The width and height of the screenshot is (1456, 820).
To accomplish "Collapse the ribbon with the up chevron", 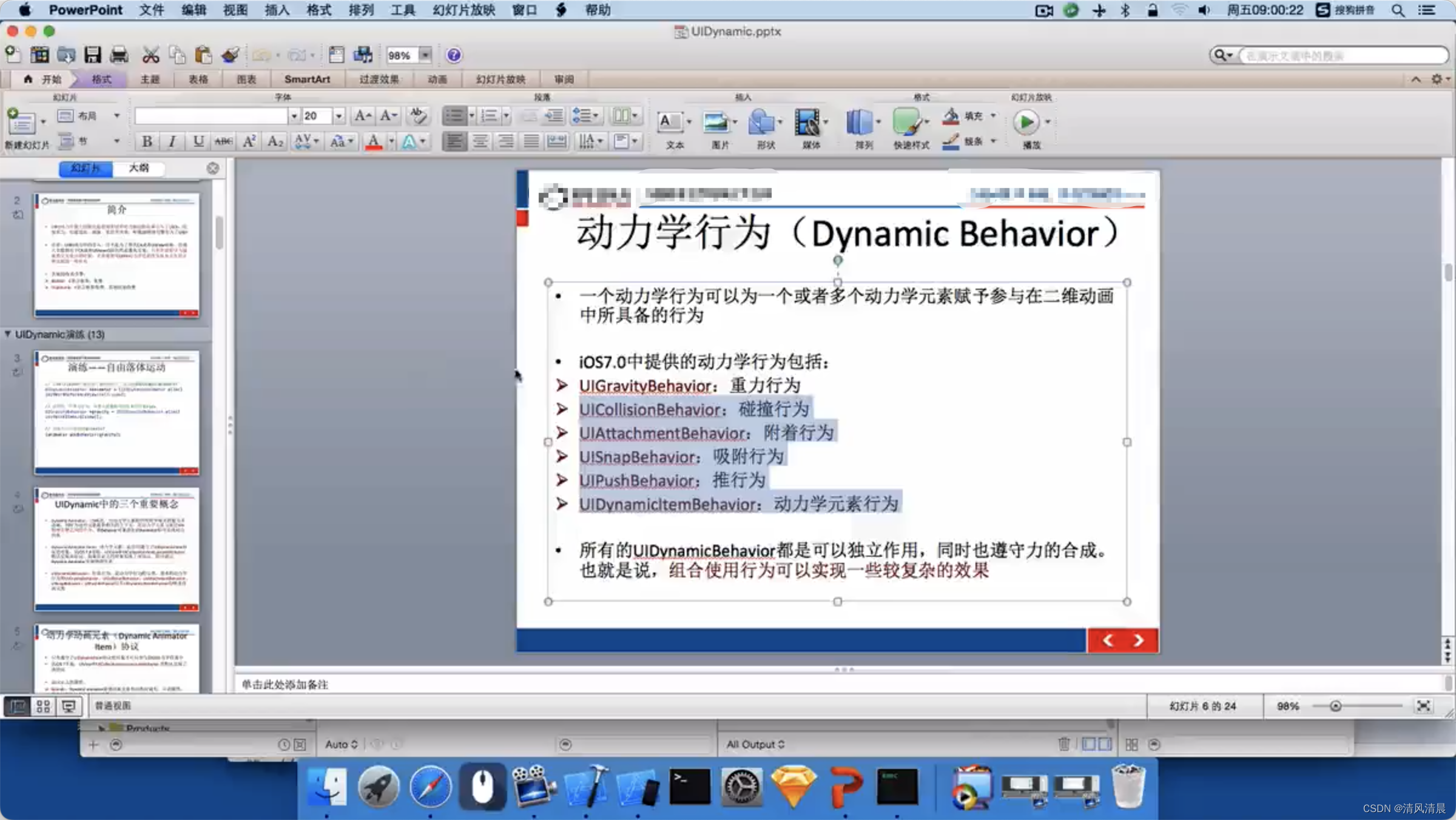I will pyautogui.click(x=1415, y=79).
